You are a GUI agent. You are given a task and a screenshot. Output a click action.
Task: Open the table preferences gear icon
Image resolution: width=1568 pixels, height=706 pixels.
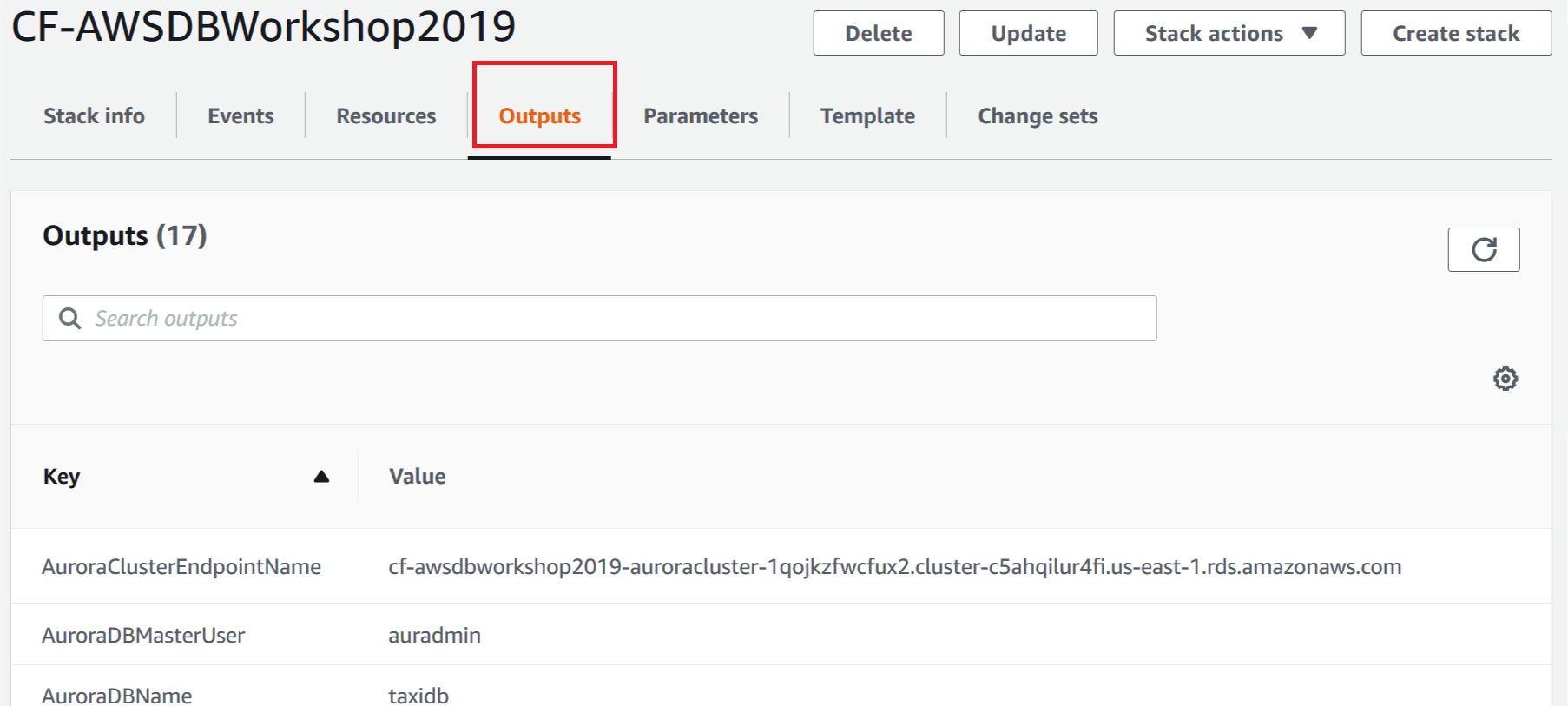1505,379
